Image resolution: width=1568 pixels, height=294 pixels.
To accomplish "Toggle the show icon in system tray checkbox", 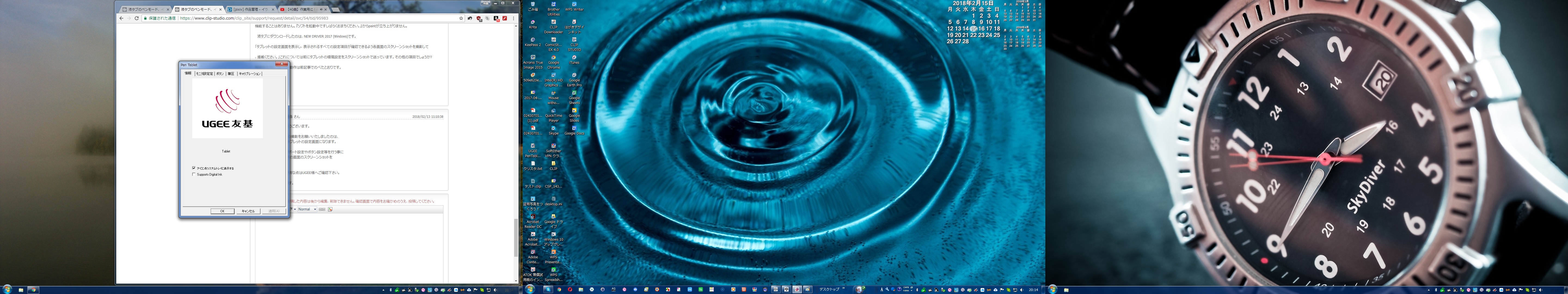I will (194, 168).
